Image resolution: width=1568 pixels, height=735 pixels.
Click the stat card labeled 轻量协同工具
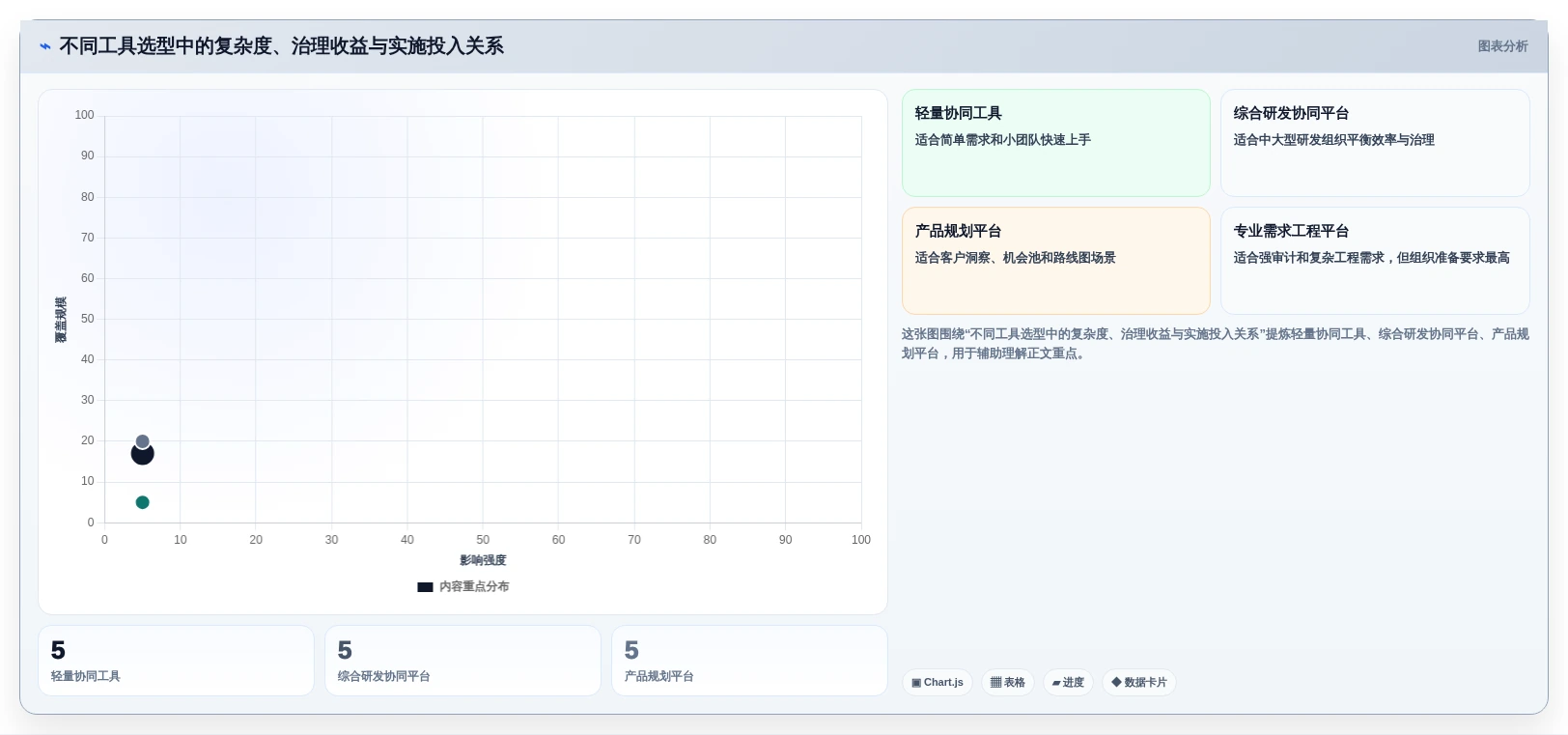pos(176,661)
